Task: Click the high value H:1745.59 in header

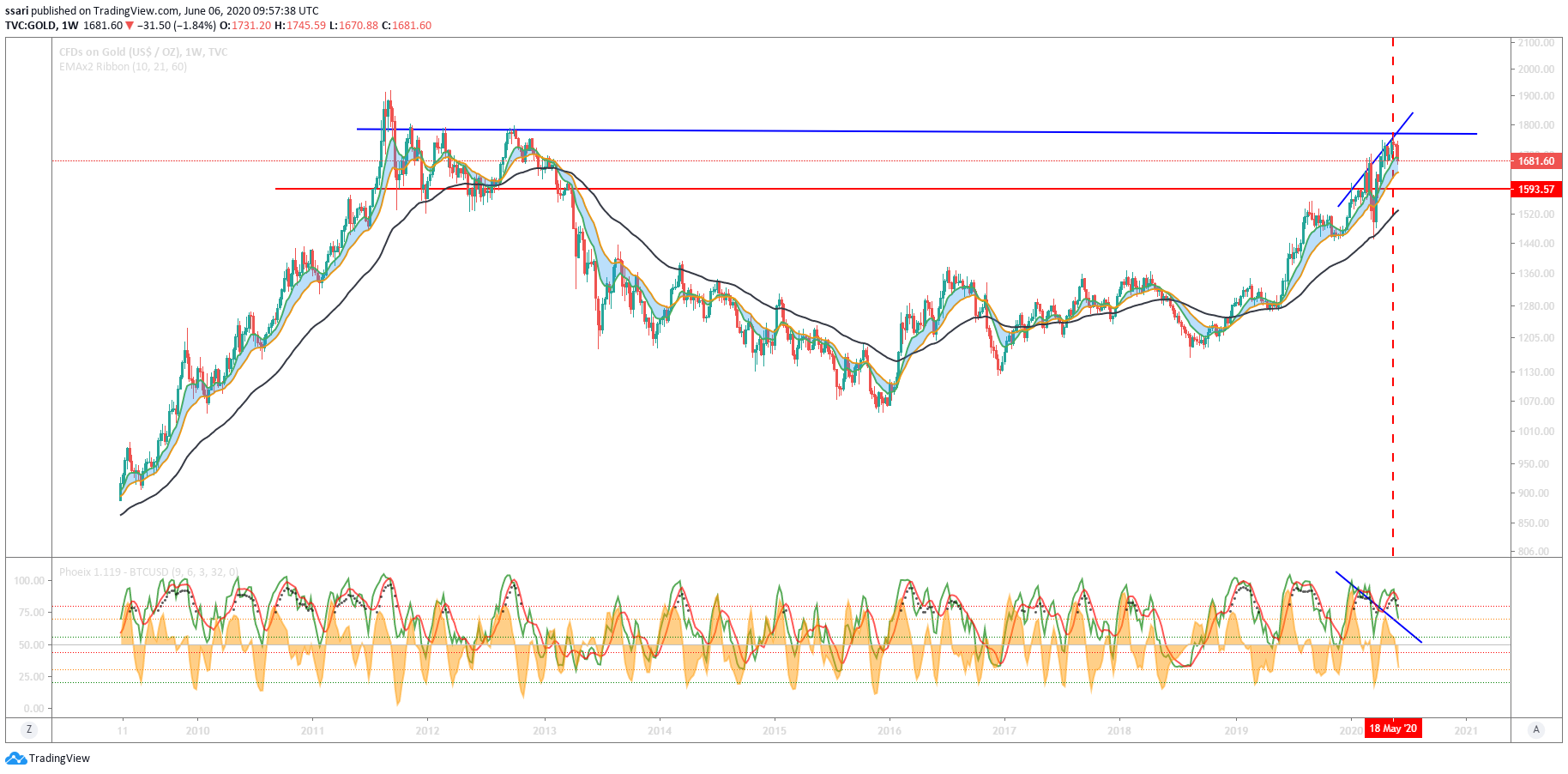Action: tap(300, 26)
